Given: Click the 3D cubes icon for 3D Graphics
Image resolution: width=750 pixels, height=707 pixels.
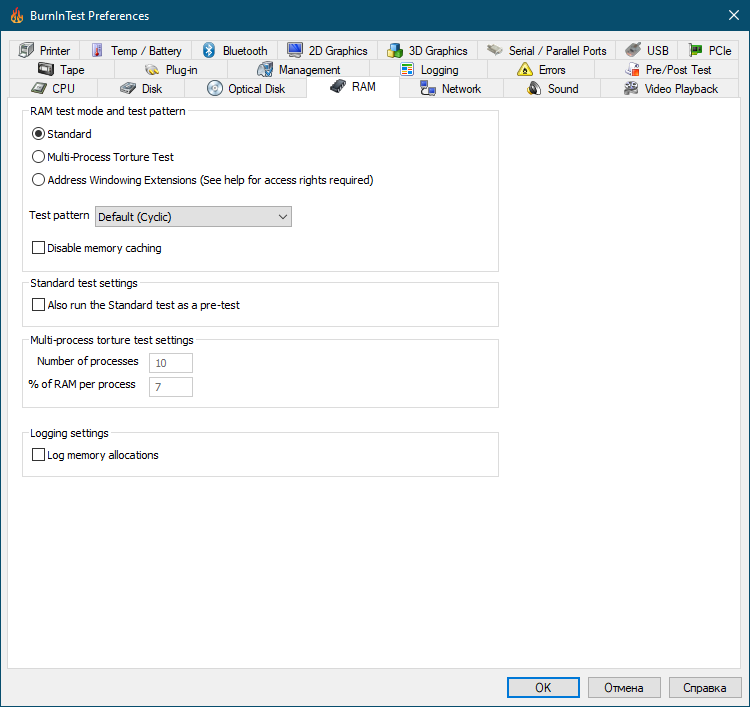Looking at the screenshot, I should tap(395, 50).
